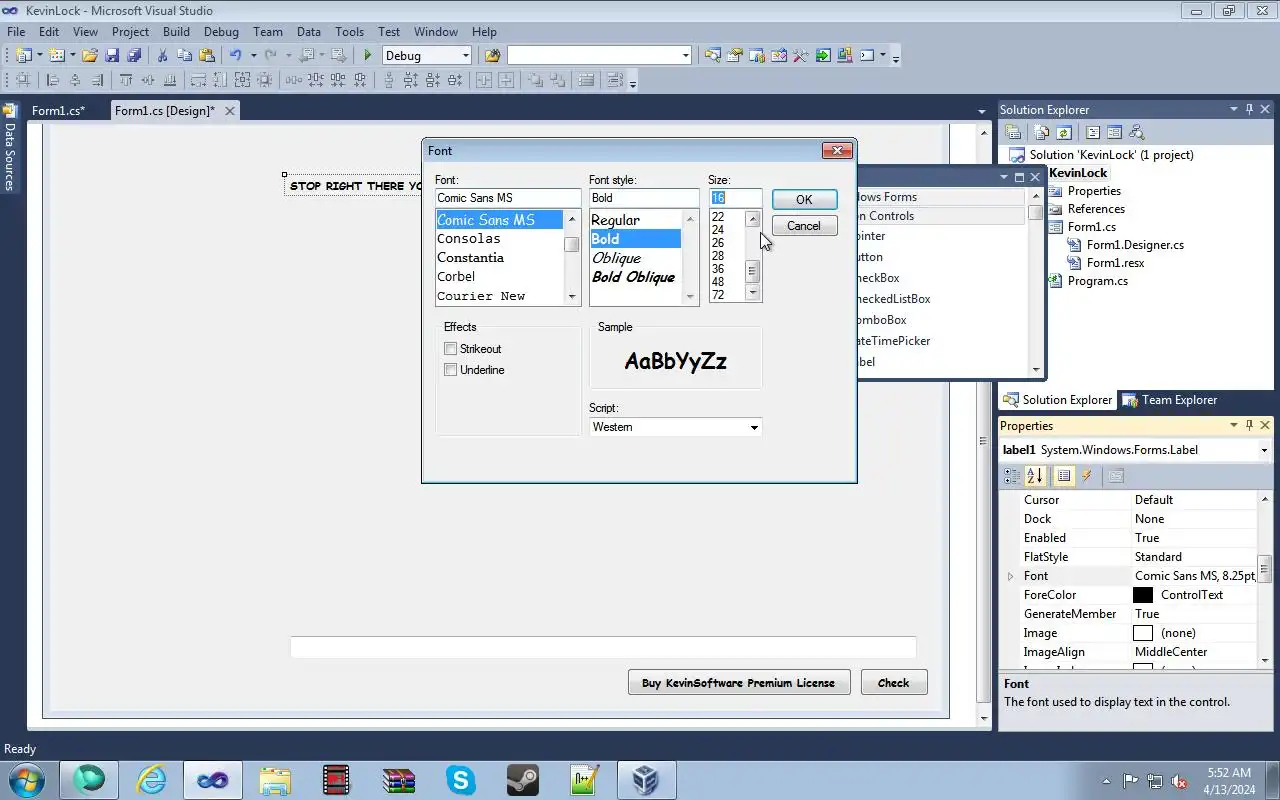1280x800 pixels.
Task: Click the Align to Grid layout icon
Action: pyautogui.click(x=23, y=80)
